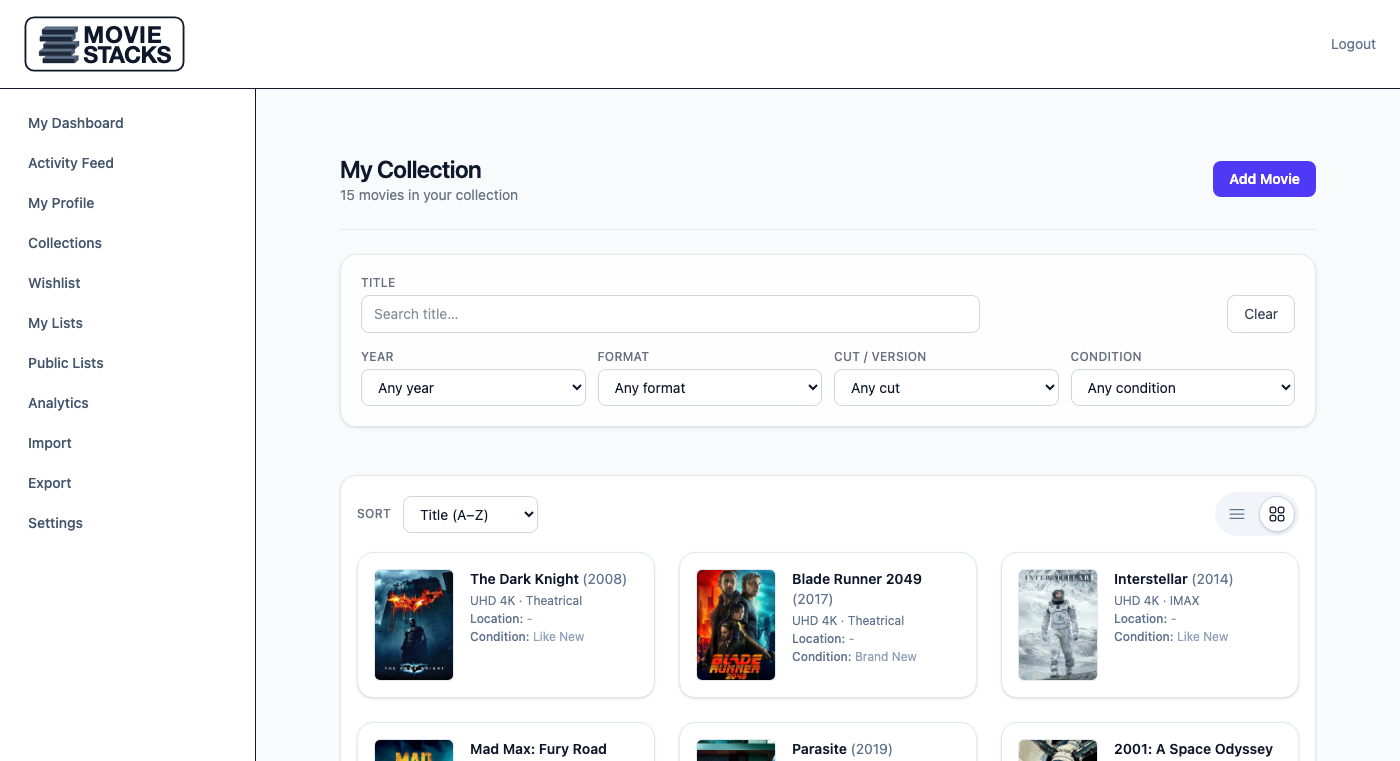Click the Logout link
This screenshot has width=1400, height=761.
[x=1353, y=44]
